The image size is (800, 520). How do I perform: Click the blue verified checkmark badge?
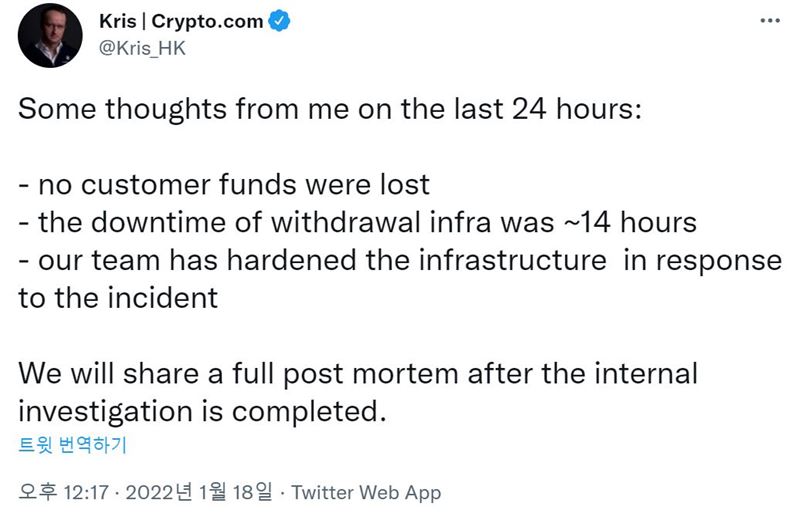click(x=279, y=21)
